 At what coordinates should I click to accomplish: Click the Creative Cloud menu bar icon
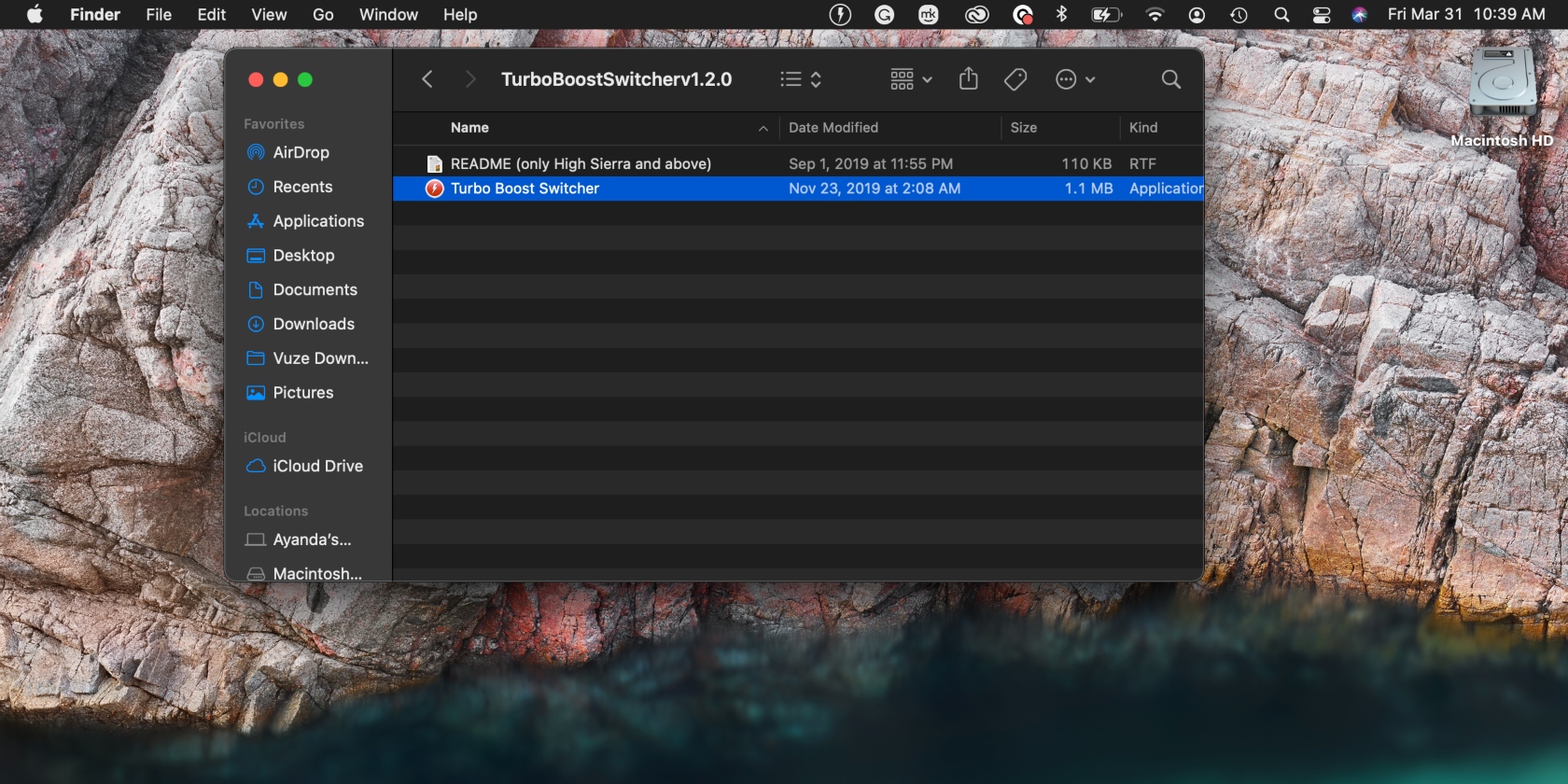[976, 14]
